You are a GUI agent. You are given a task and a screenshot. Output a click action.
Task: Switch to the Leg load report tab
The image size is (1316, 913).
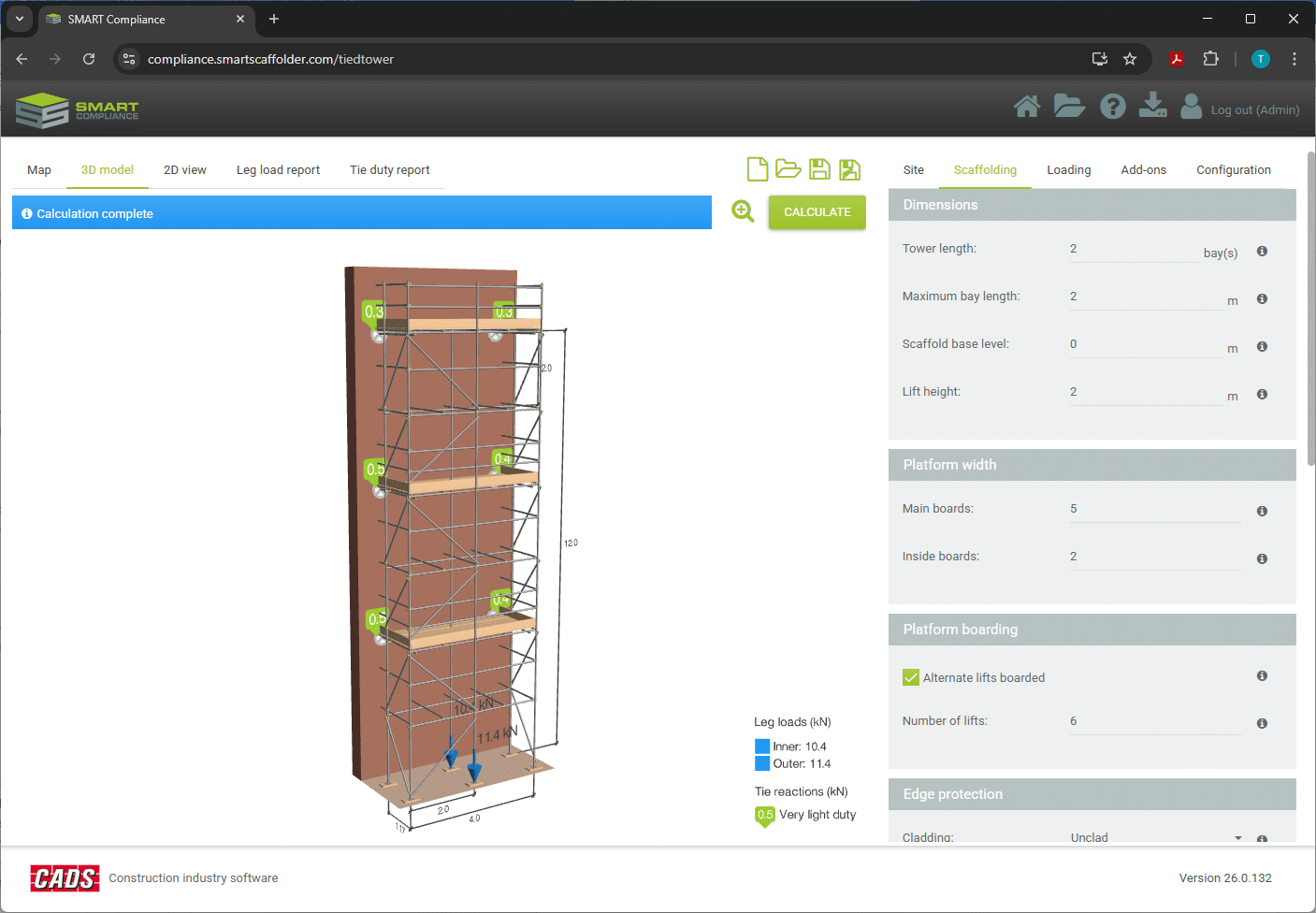pos(278,170)
